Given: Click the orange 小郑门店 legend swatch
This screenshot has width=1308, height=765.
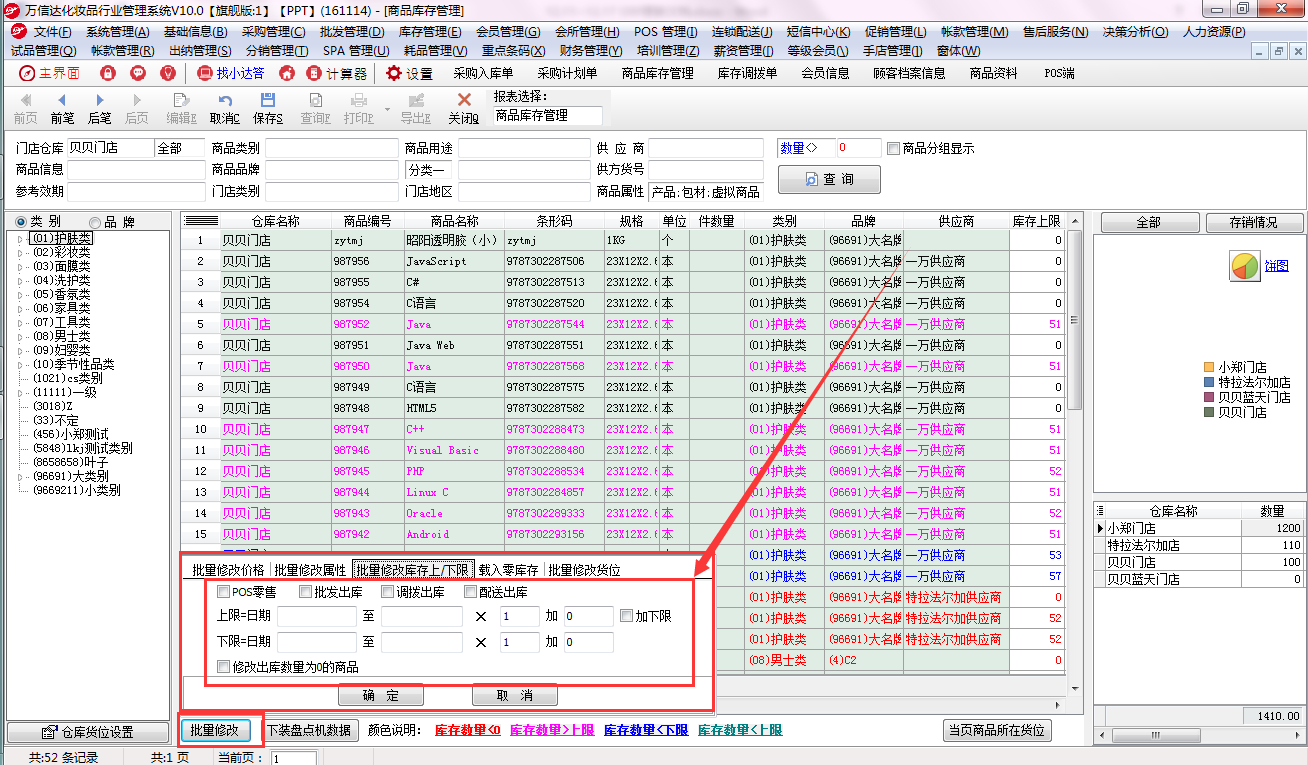Looking at the screenshot, I should click(1209, 368).
